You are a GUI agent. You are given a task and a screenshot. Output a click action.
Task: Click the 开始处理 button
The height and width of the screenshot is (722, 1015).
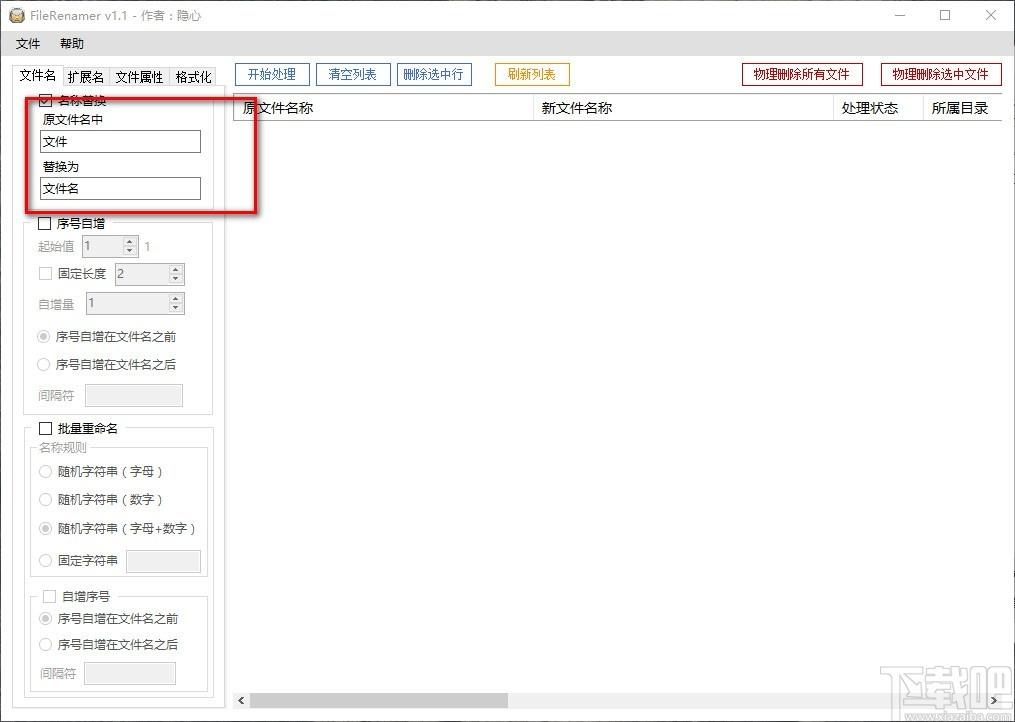(272, 74)
